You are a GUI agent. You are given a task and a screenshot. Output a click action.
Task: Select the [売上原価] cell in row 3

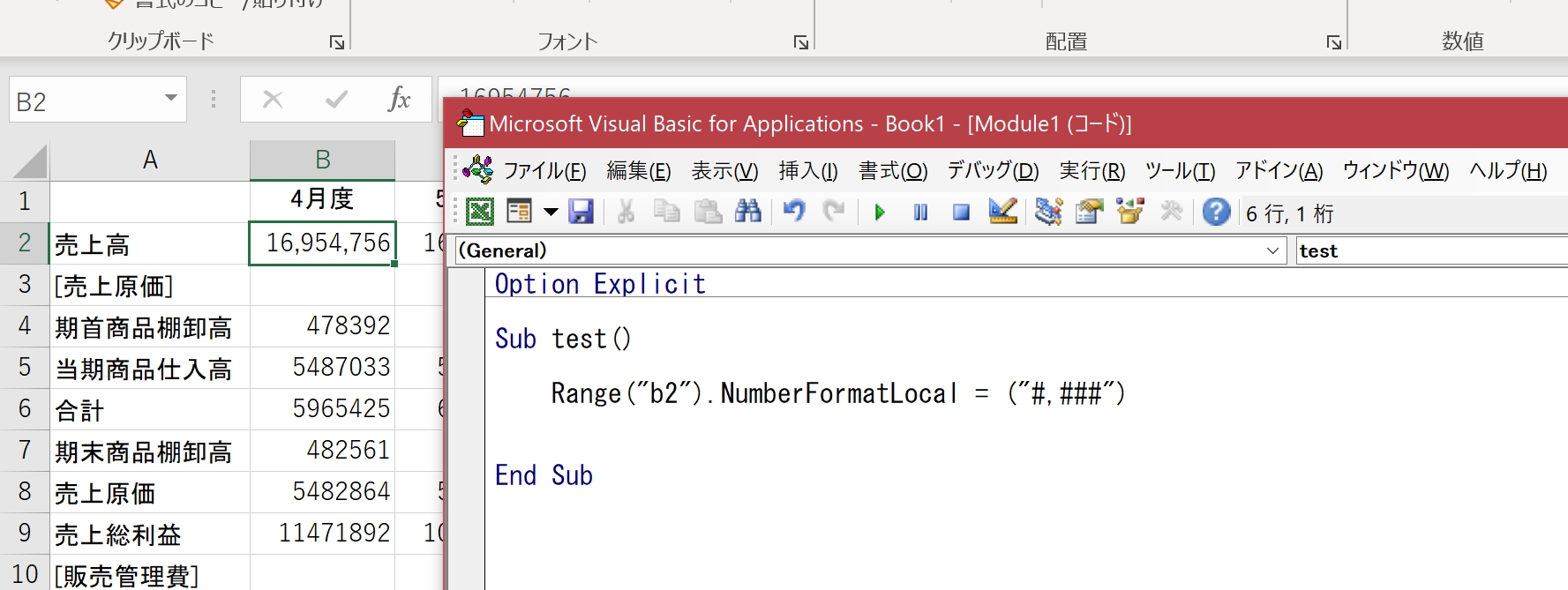point(150,285)
